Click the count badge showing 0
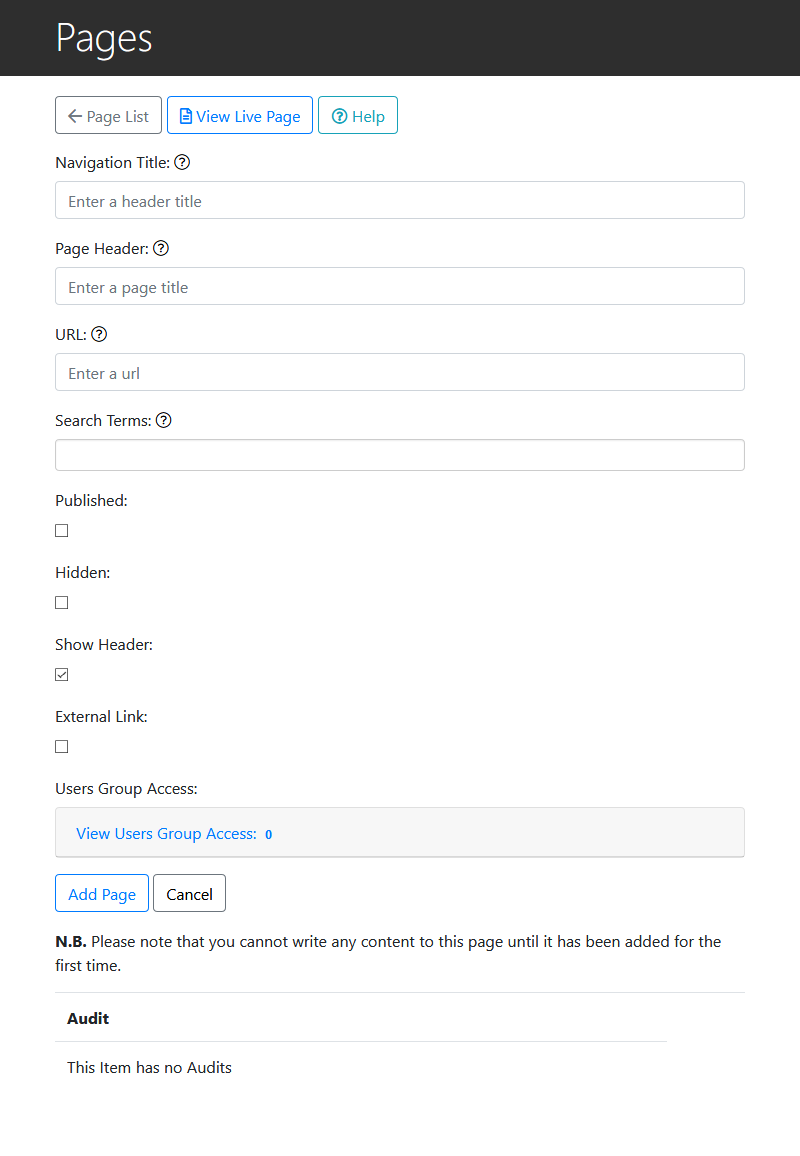Image resolution: width=800 pixels, height=1156 pixels. tap(268, 833)
